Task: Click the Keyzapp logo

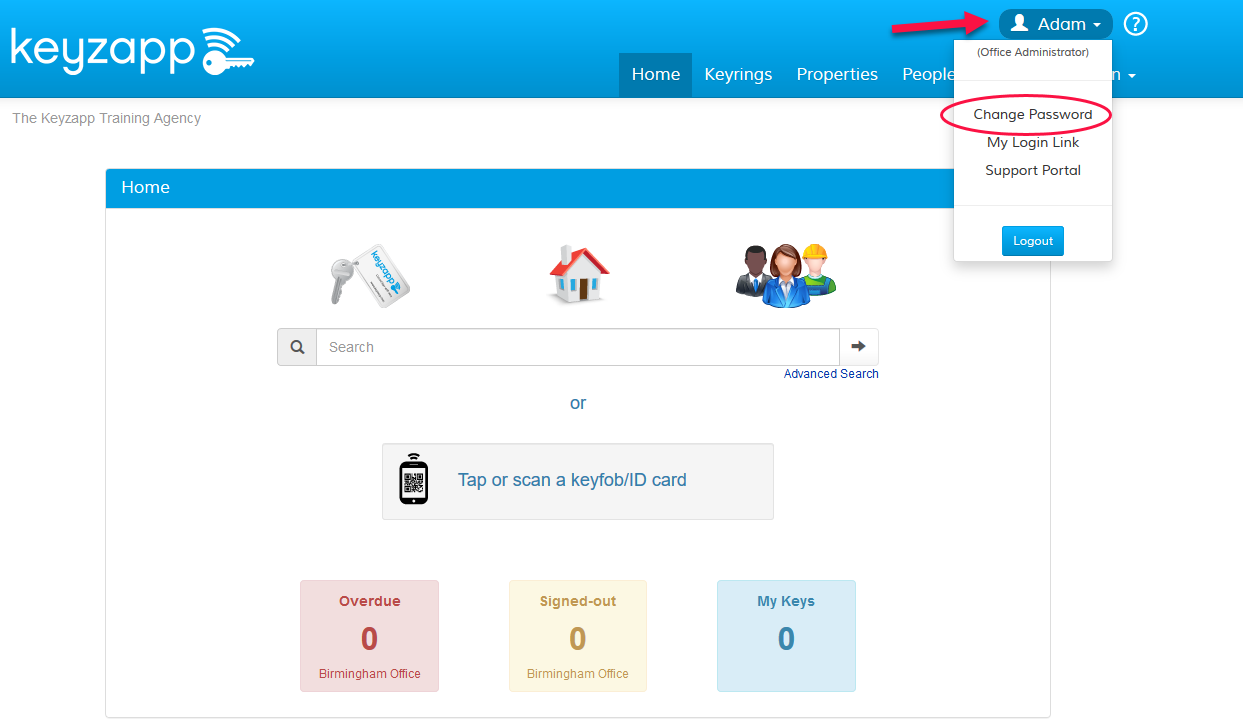Action: pyautogui.click(x=132, y=52)
